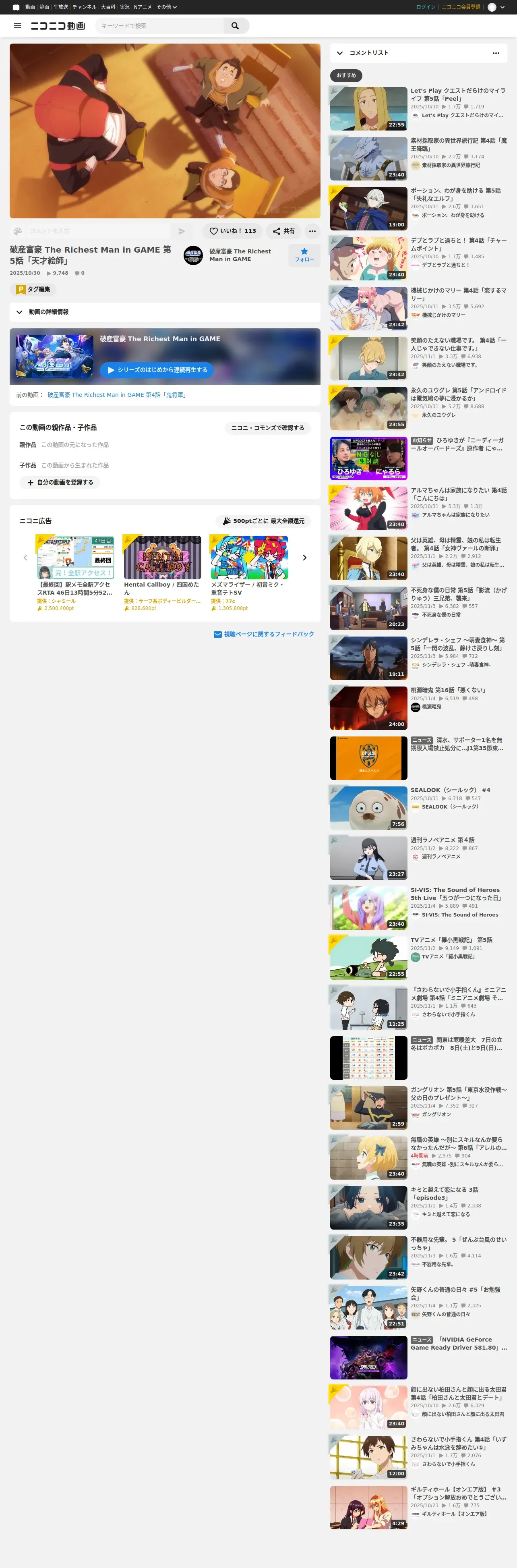Open the チャンネル top menu item
Viewport: 517px width, 1568px height.
[85, 7]
